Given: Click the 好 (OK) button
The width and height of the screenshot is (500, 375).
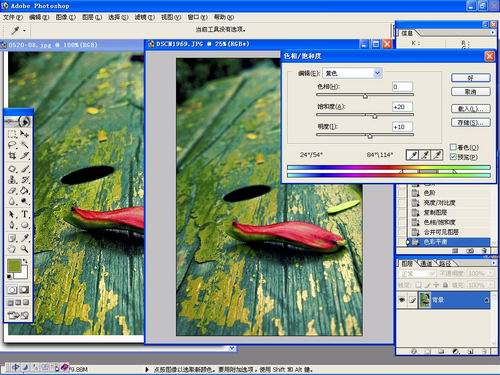Looking at the screenshot, I should pyautogui.click(x=471, y=78).
